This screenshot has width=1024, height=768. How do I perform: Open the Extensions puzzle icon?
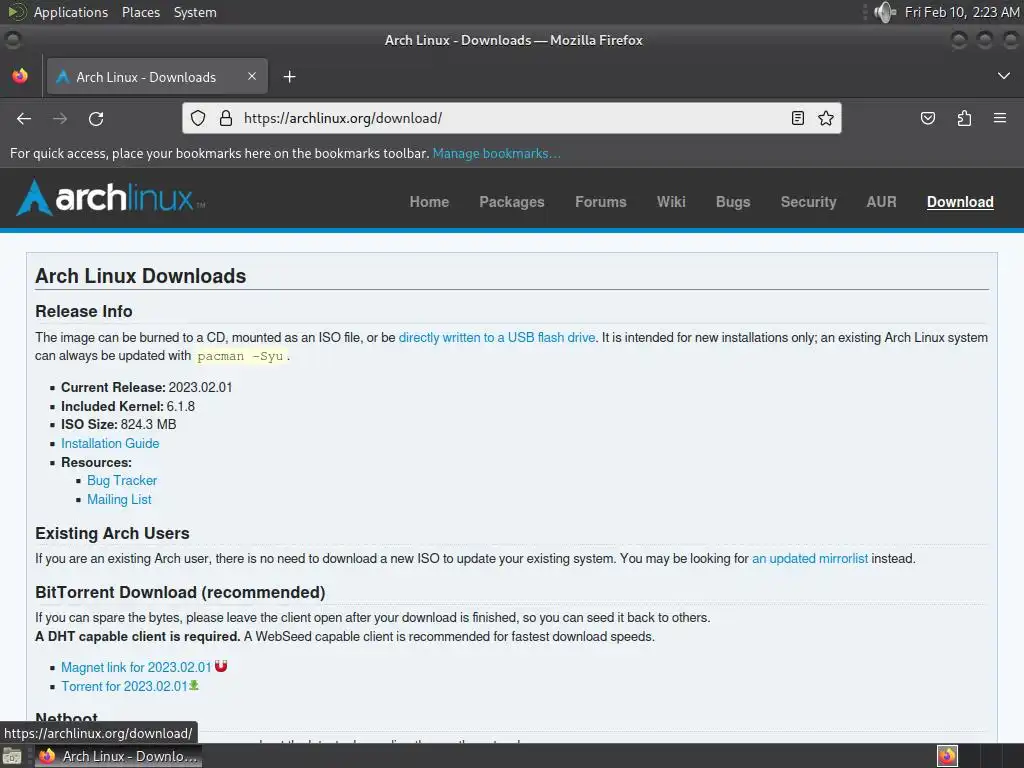[965, 118]
